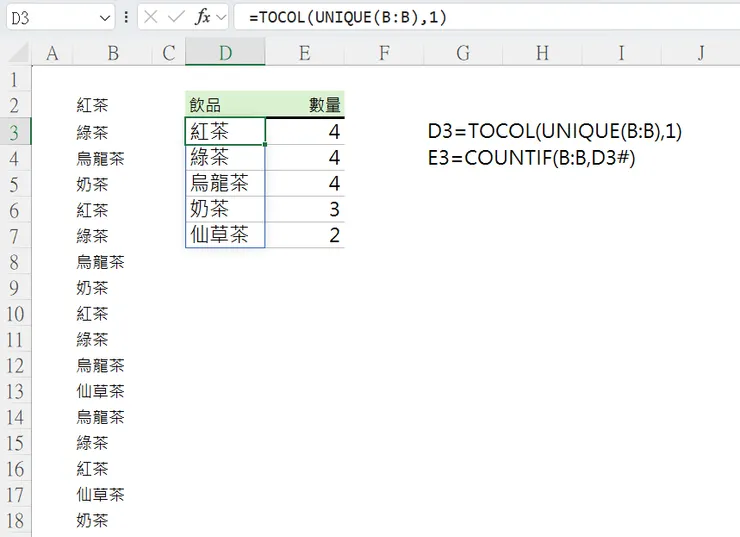Select cell B16 containing 紅茶
Viewport: 740px width, 537px height.
click(x=112, y=469)
